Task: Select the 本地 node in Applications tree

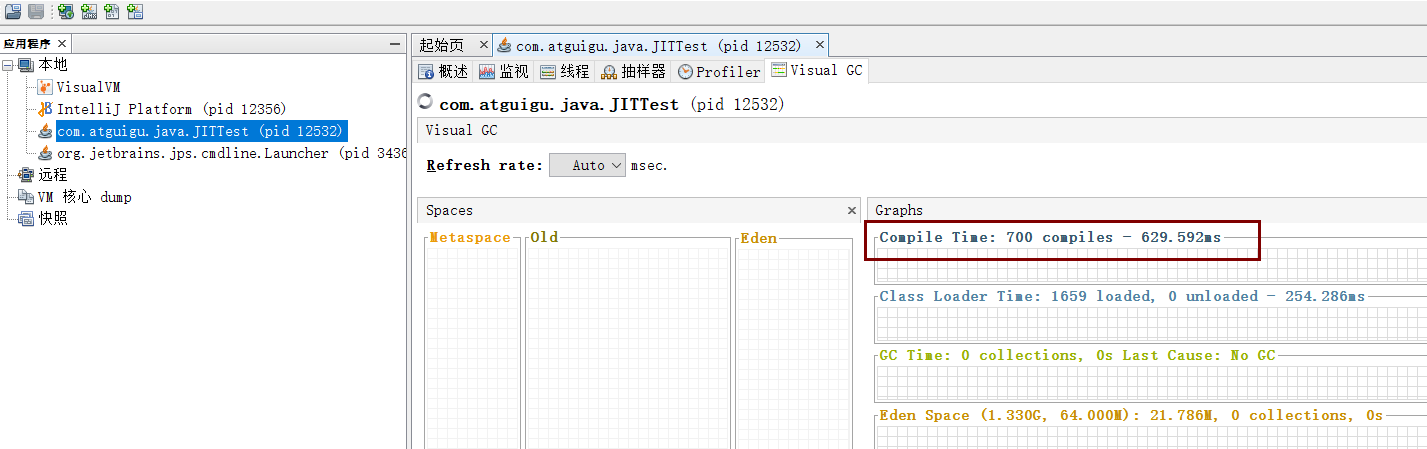Action: click(x=43, y=65)
